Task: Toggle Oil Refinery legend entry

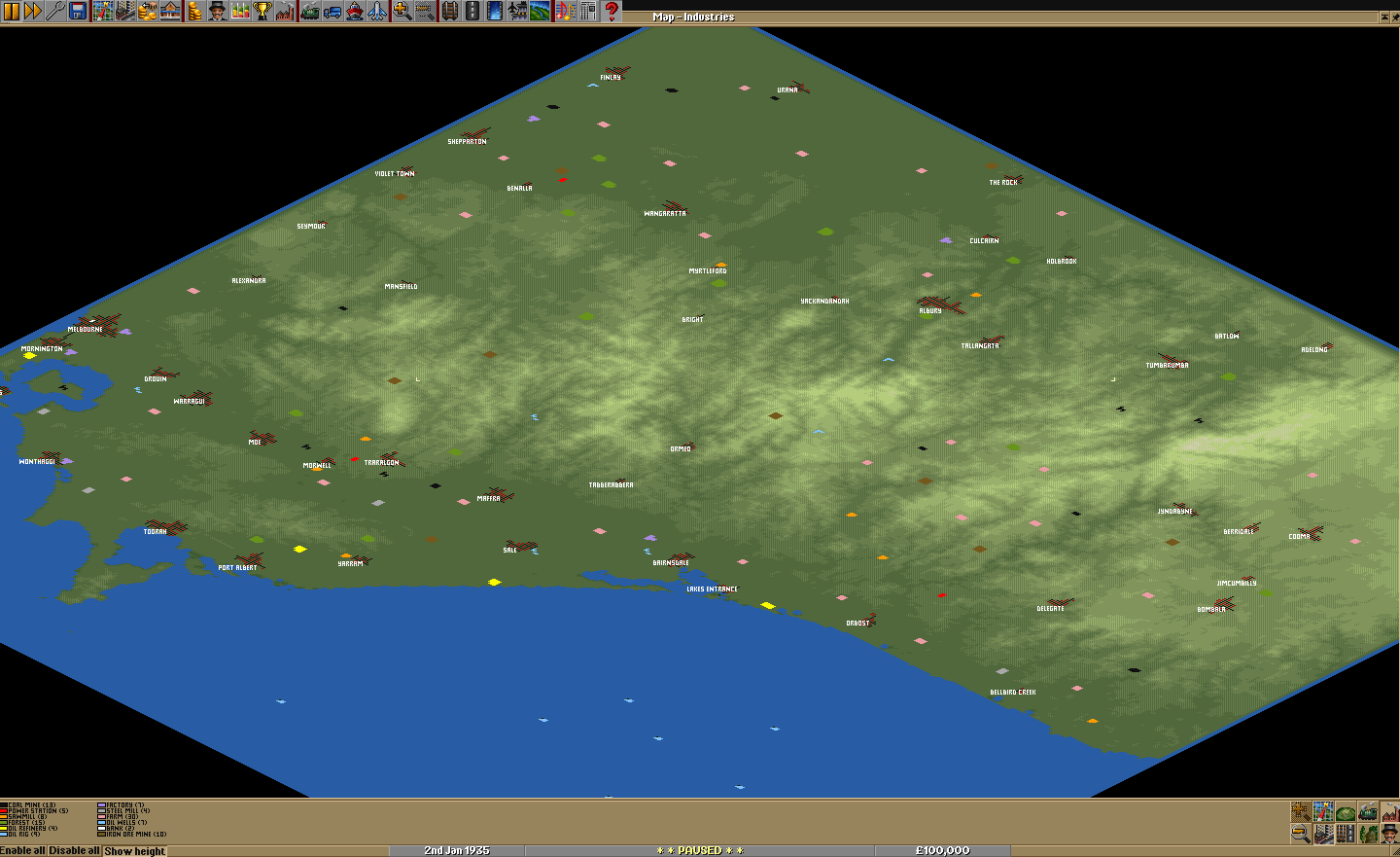Action: (29, 829)
